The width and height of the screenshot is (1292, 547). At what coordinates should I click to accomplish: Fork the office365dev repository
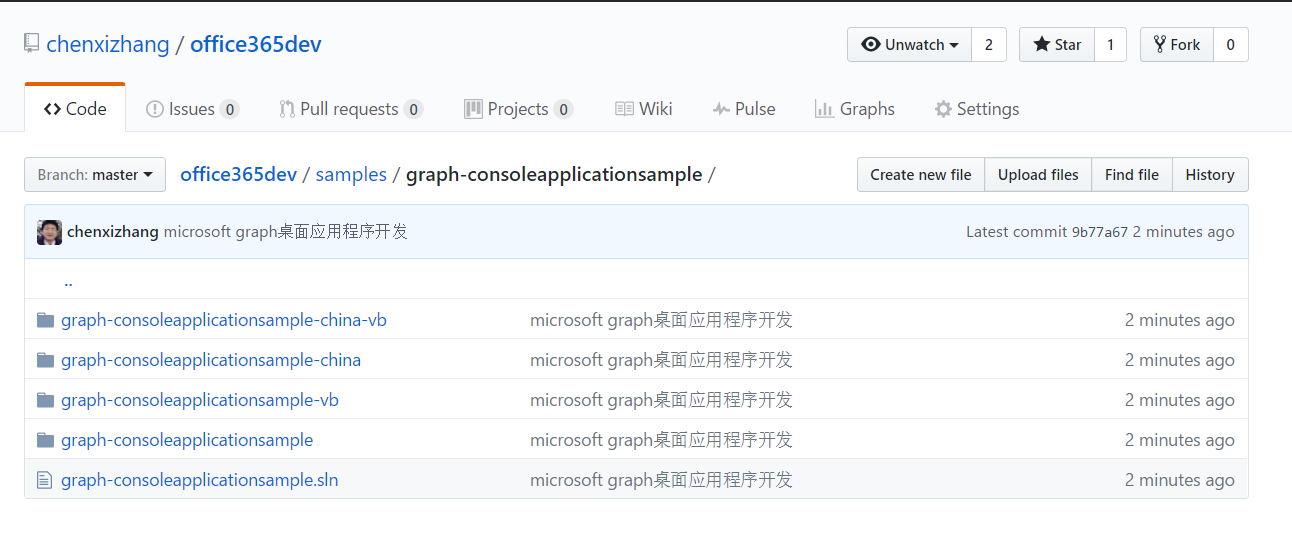pos(1177,45)
